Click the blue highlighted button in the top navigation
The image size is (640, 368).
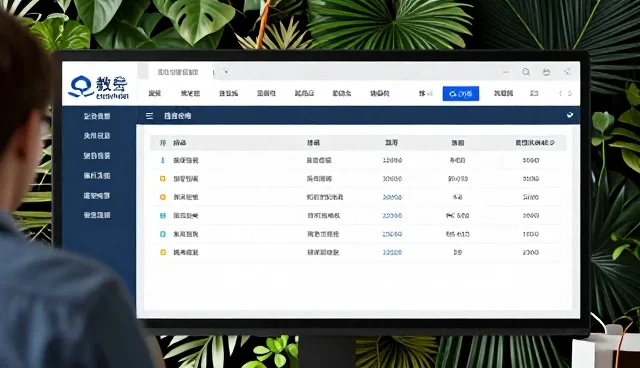[x=461, y=93]
